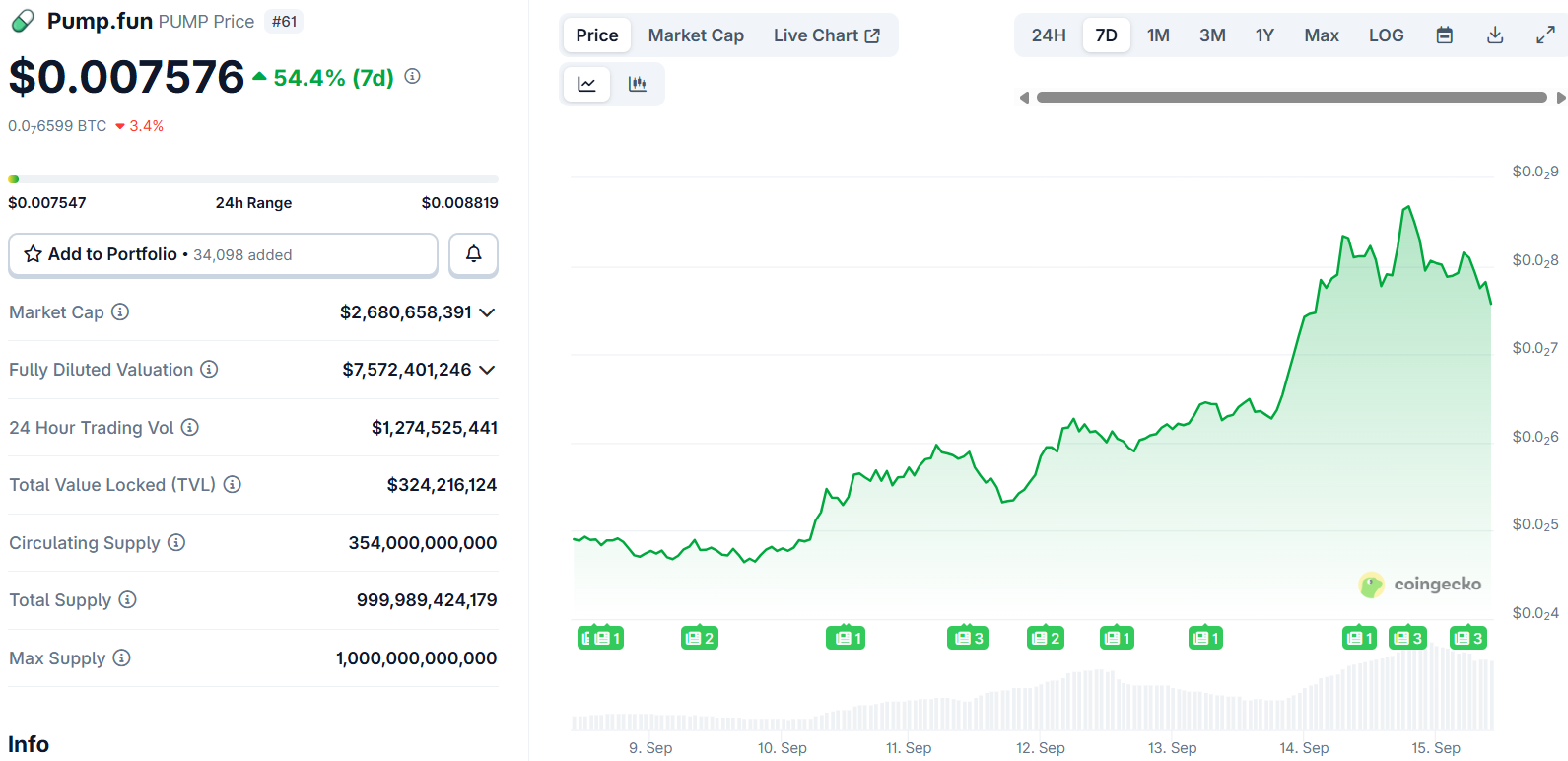Click the 24h Range progress bar
This screenshot has height=761, width=1568.
coord(253,179)
